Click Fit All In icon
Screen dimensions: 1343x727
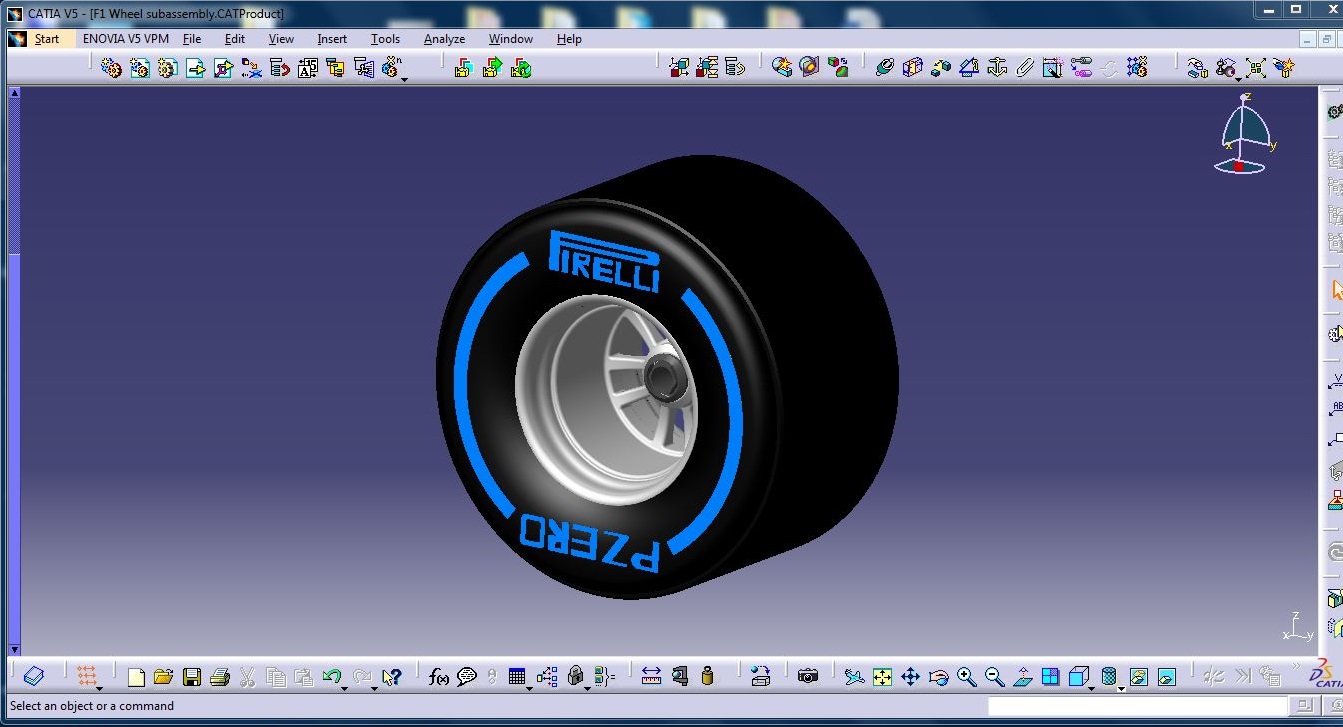(882, 677)
